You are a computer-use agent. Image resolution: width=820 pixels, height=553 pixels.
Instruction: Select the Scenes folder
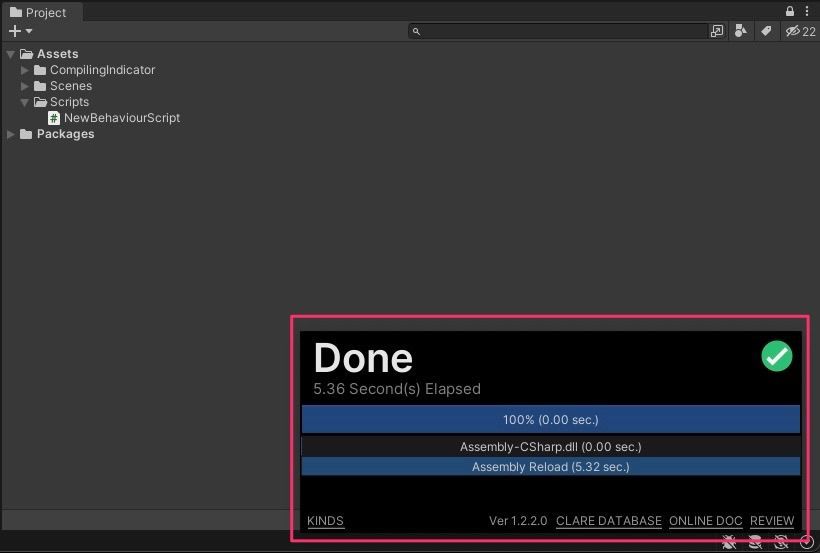(63, 86)
